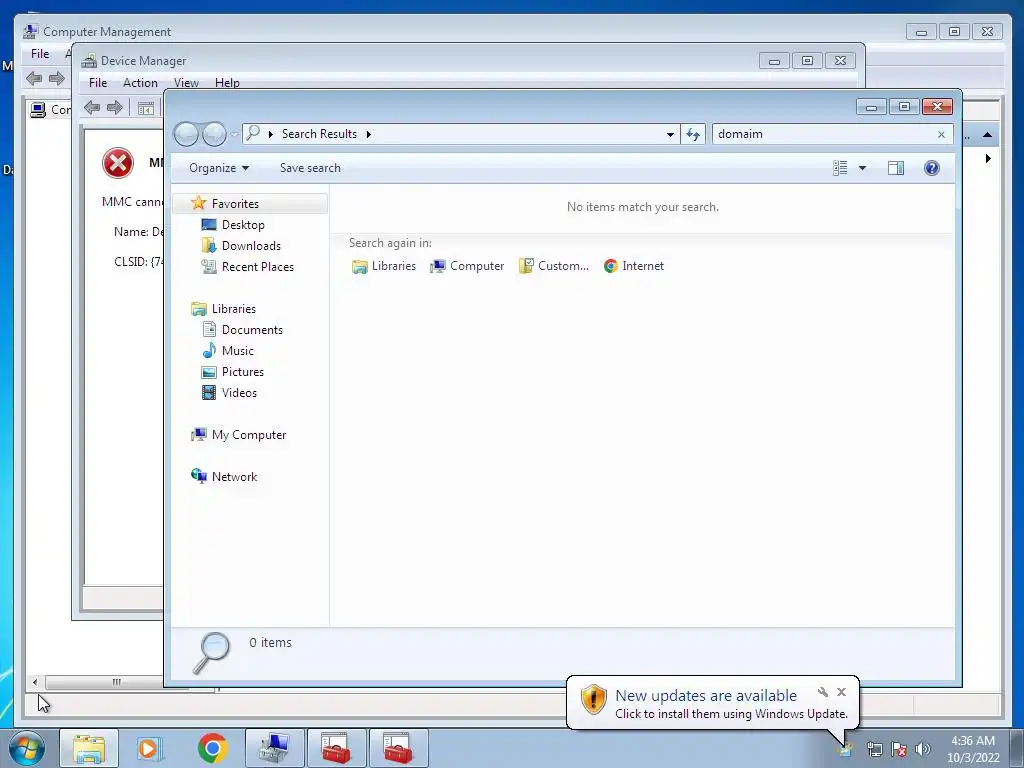Screen dimensions: 1024x768
Task: Clear the search box text
Action: point(941,135)
